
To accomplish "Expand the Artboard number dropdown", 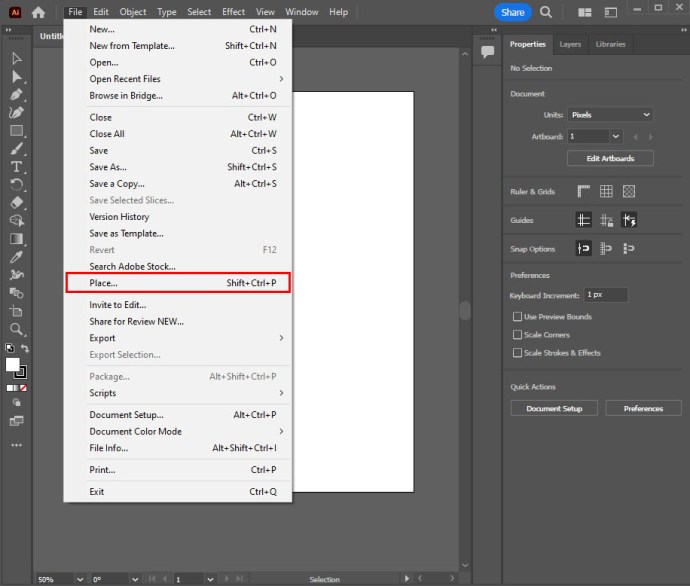I will click(615, 136).
